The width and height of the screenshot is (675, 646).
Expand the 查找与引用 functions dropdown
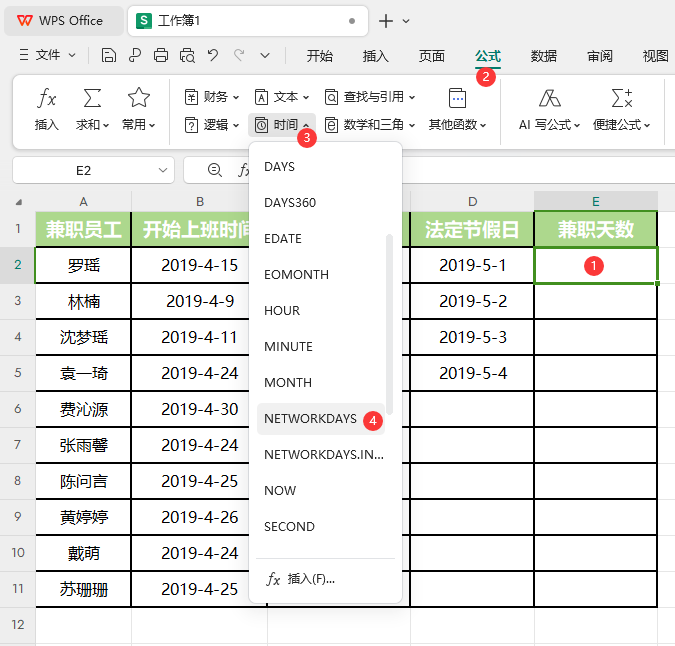pyautogui.click(x=369, y=97)
